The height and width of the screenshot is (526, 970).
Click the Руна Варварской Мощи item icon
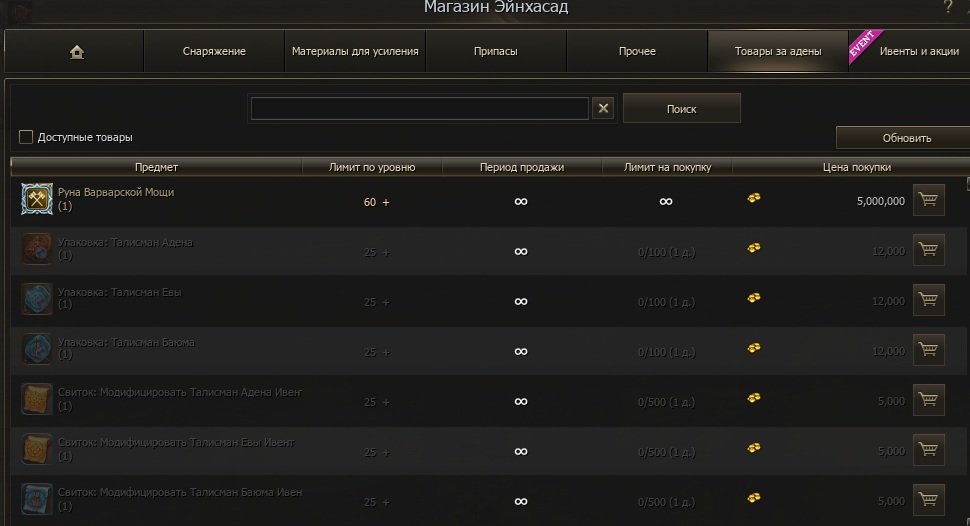point(37,199)
